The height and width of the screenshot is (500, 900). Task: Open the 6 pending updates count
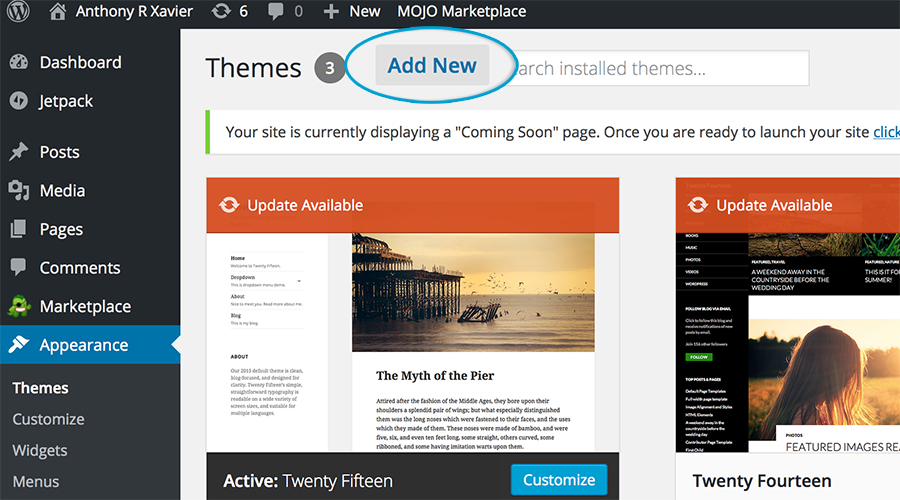[243, 11]
